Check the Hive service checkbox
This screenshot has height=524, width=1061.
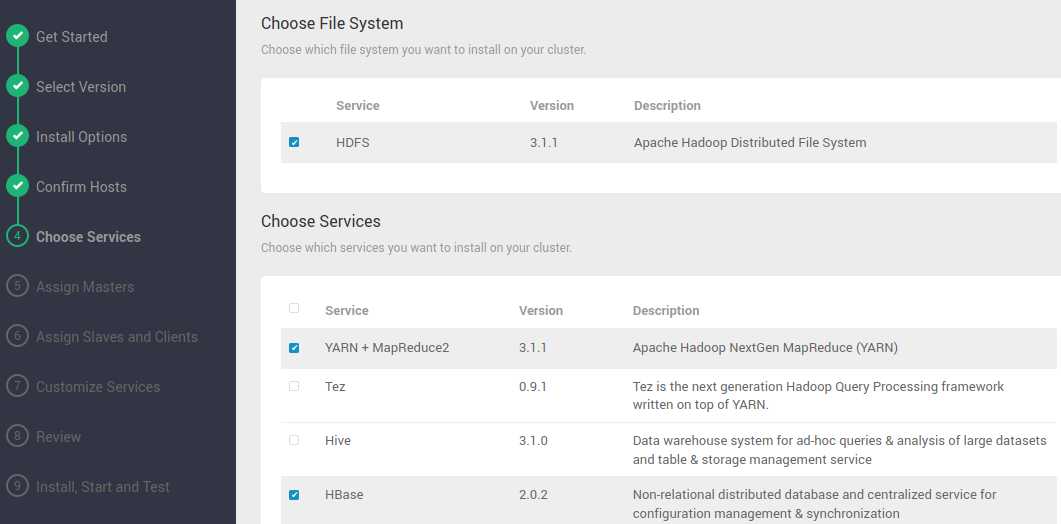(294, 440)
